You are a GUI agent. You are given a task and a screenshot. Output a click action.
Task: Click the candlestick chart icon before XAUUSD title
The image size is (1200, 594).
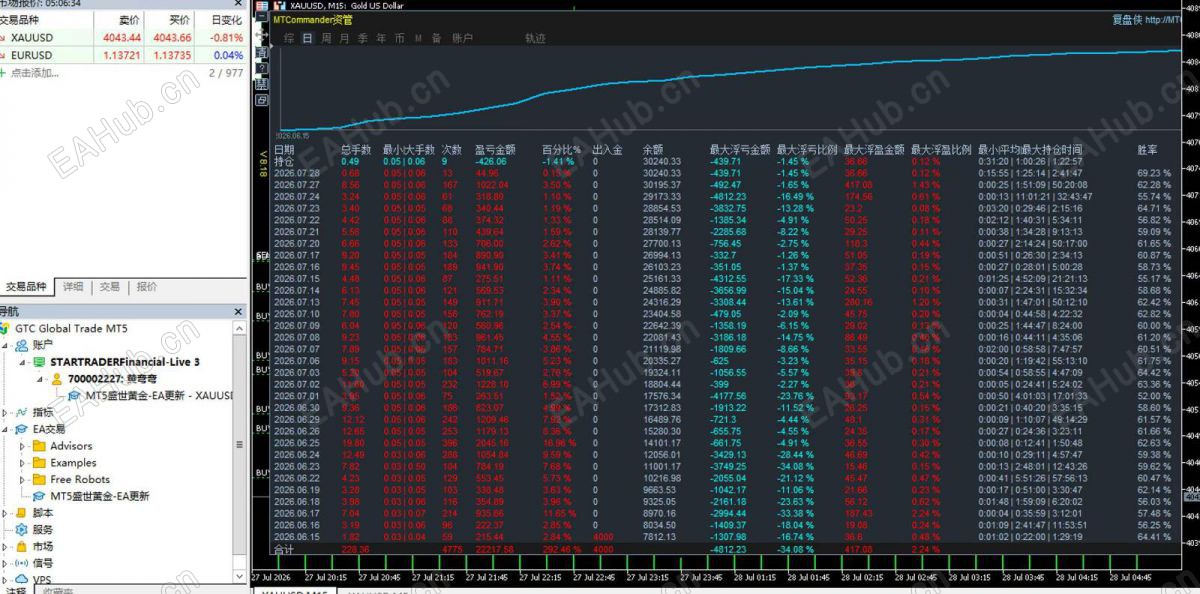281,5
